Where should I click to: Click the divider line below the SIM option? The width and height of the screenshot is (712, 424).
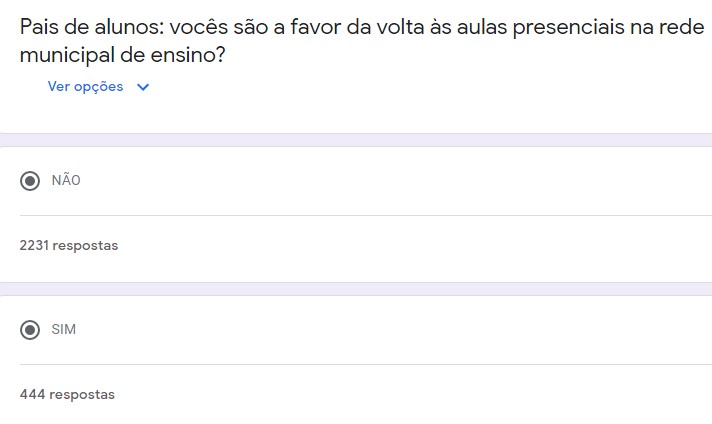point(365,364)
